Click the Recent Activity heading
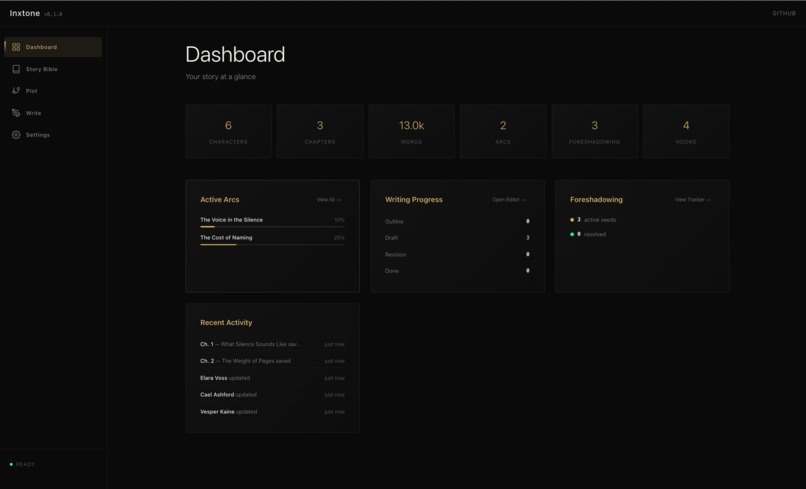 (226, 322)
